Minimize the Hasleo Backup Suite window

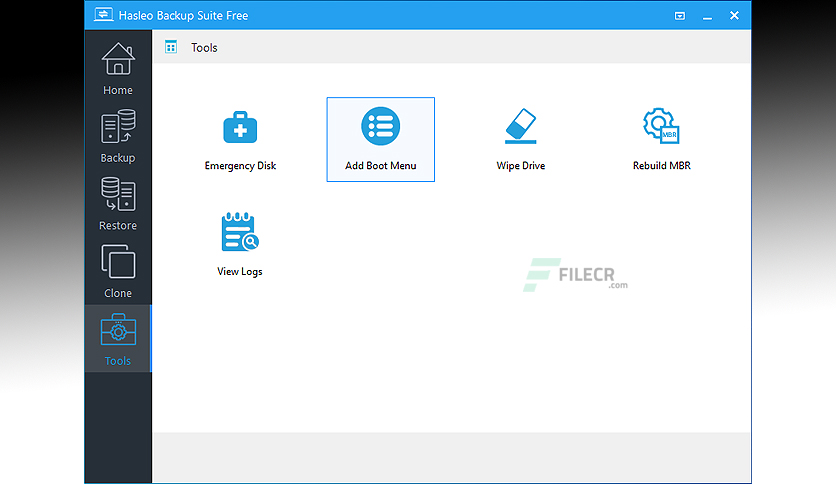click(x=708, y=16)
